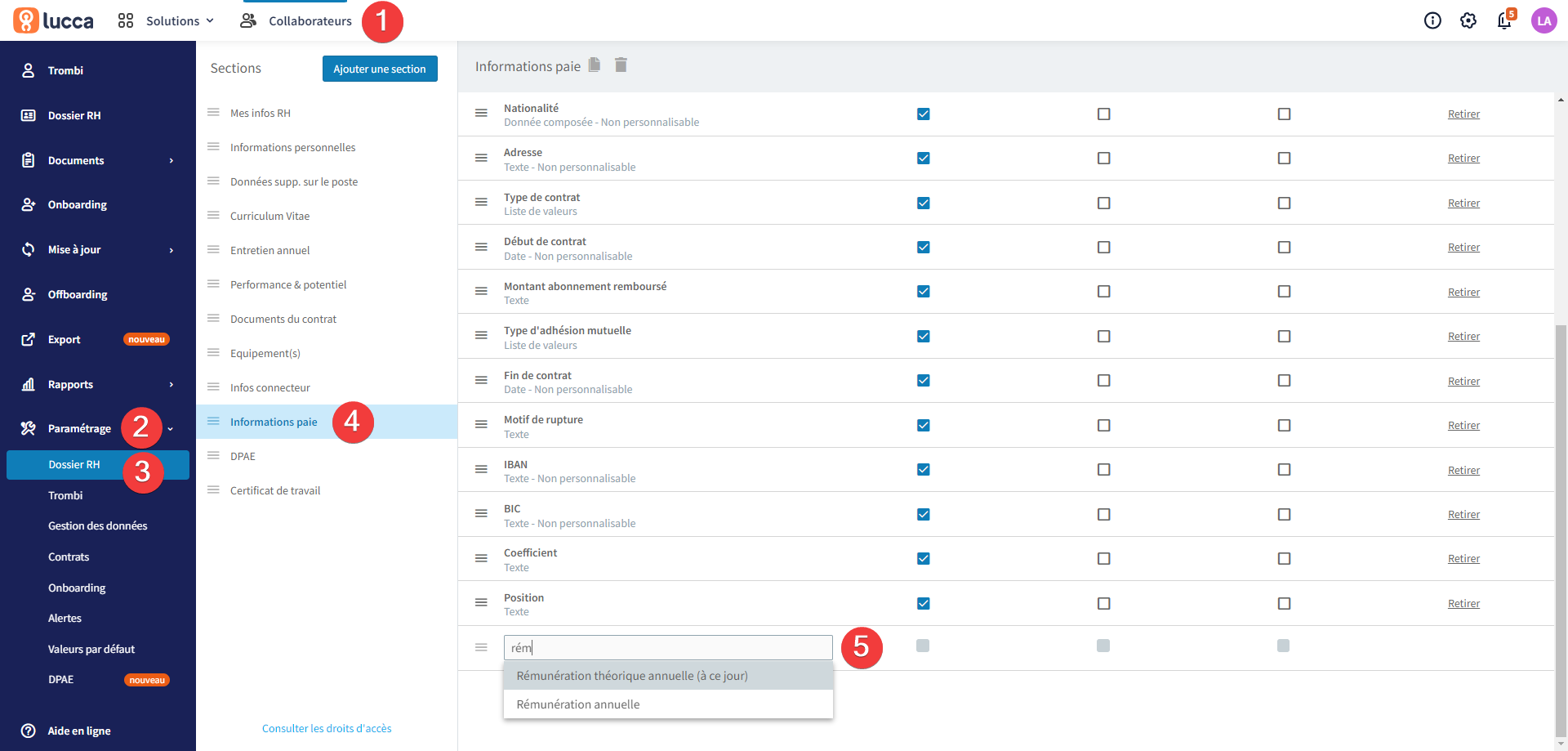
Task: Click the field search input containing rém
Action: click(668, 647)
